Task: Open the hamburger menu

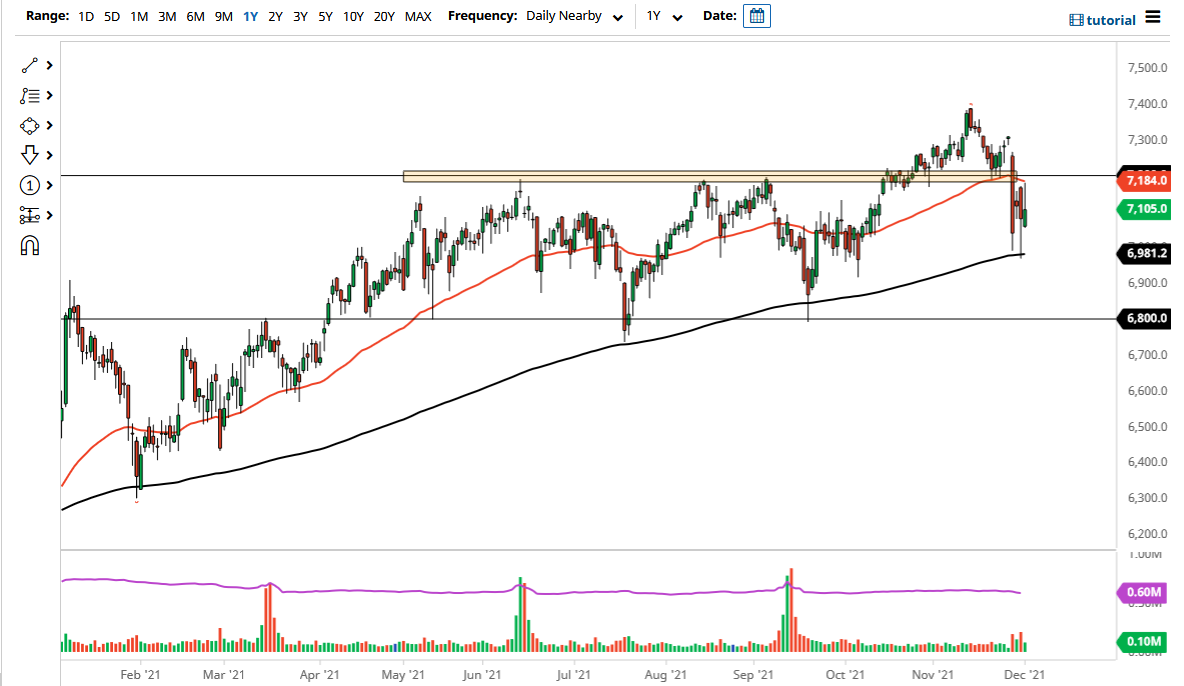Action: [1151, 18]
